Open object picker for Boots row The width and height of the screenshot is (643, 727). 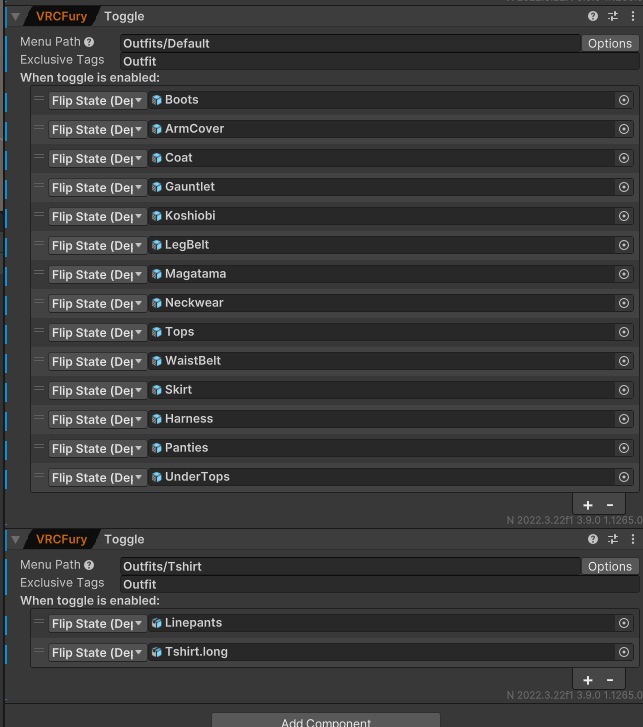point(624,100)
